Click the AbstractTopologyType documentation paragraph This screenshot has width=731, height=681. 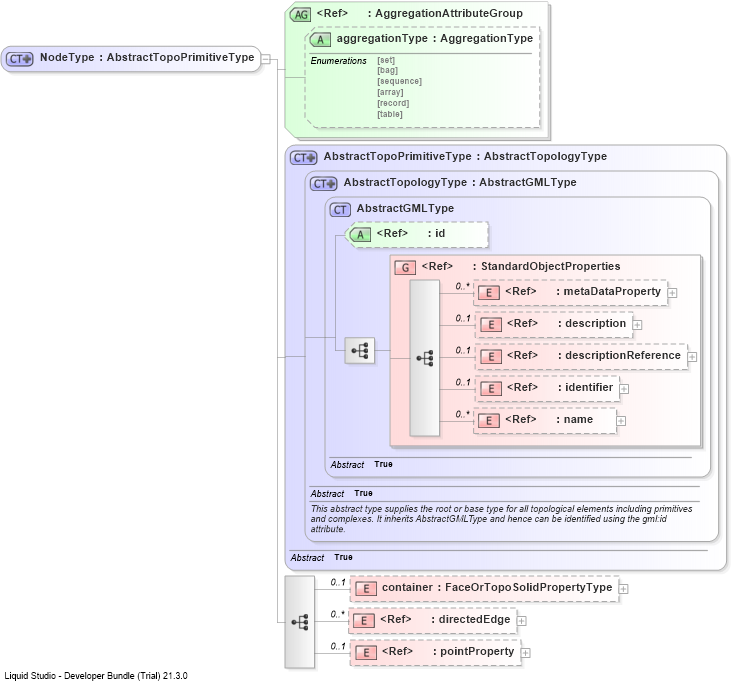coord(501,519)
